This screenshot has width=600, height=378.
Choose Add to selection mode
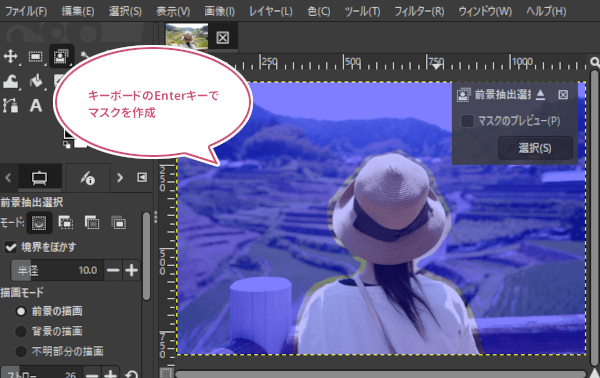click(65, 223)
